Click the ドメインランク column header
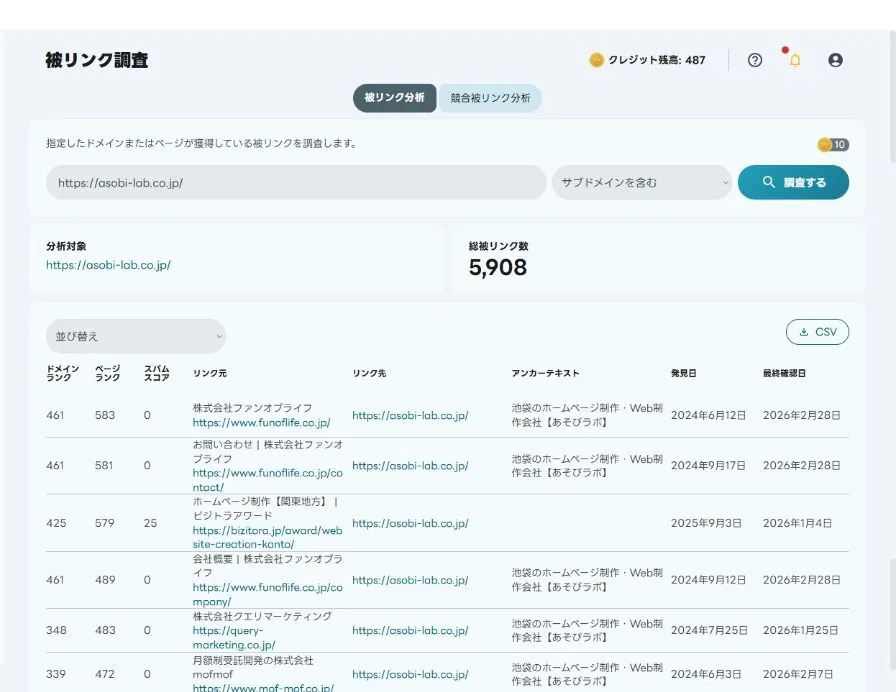The image size is (896, 692). tap(62, 373)
